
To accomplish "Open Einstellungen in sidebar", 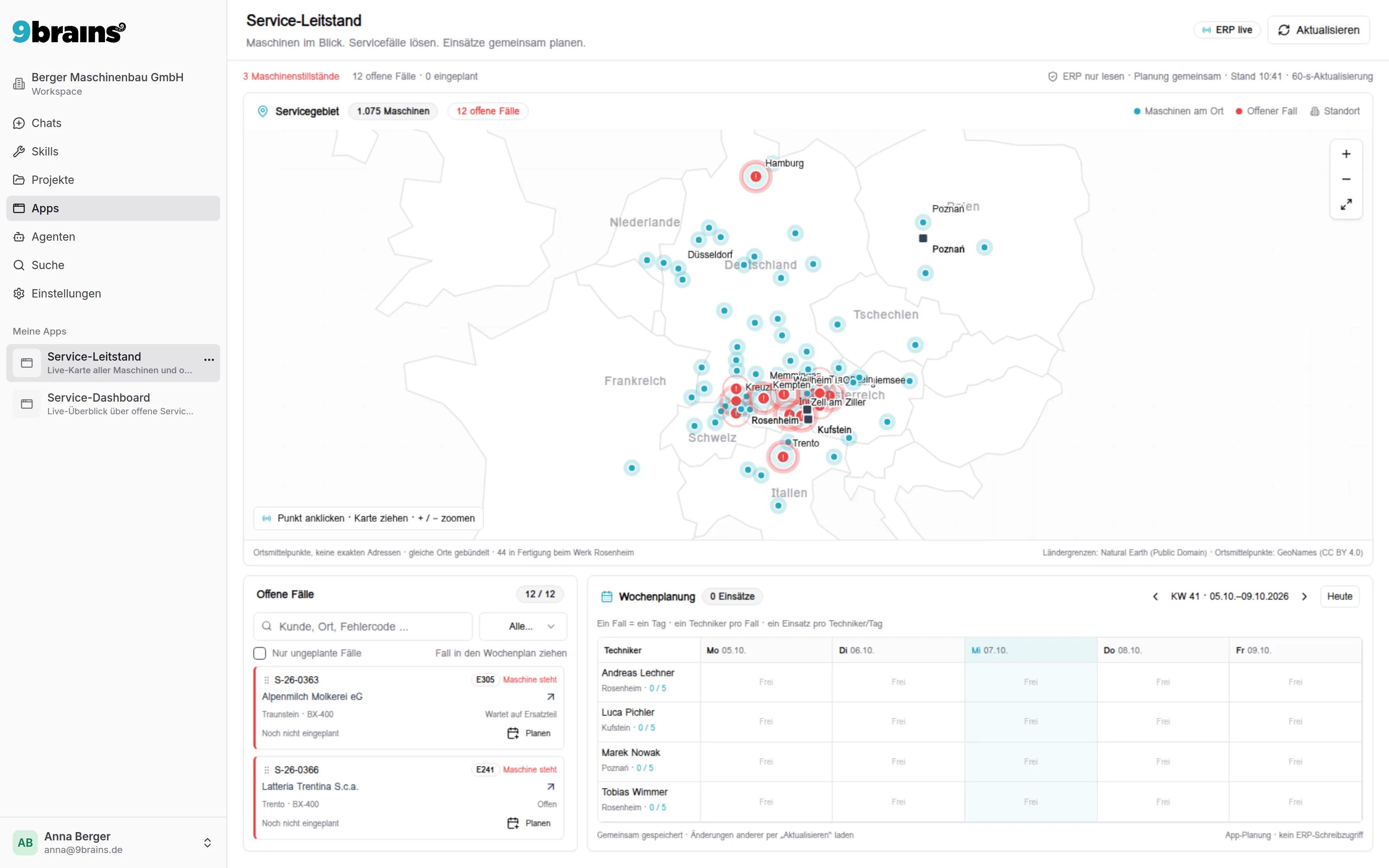I will tap(113, 294).
